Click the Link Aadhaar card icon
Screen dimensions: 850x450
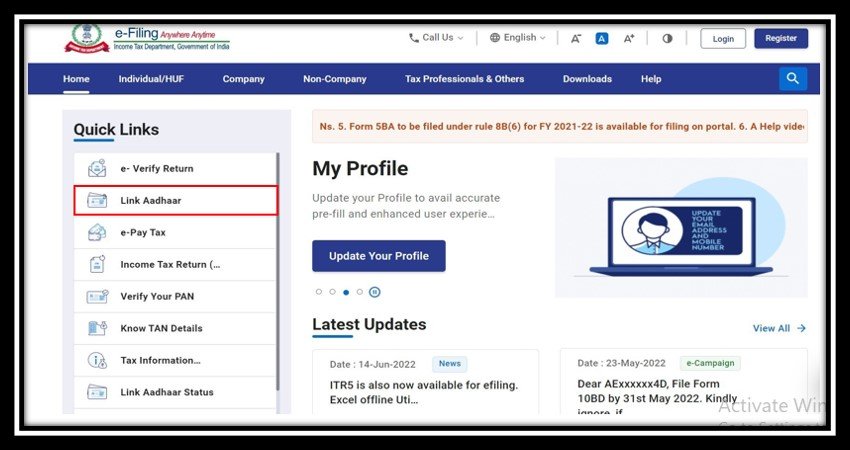(97, 201)
